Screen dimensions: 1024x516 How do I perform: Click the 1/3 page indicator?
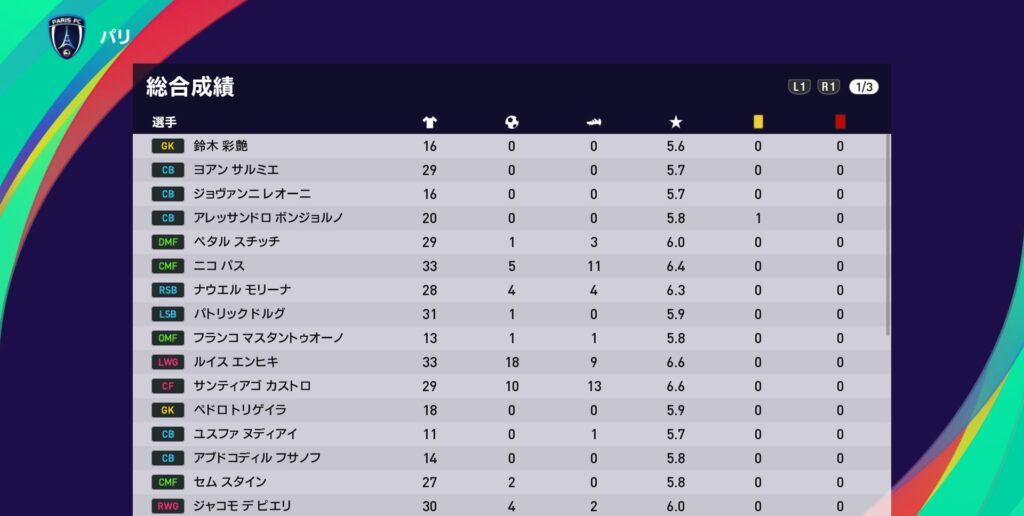[x=863, y=87]
